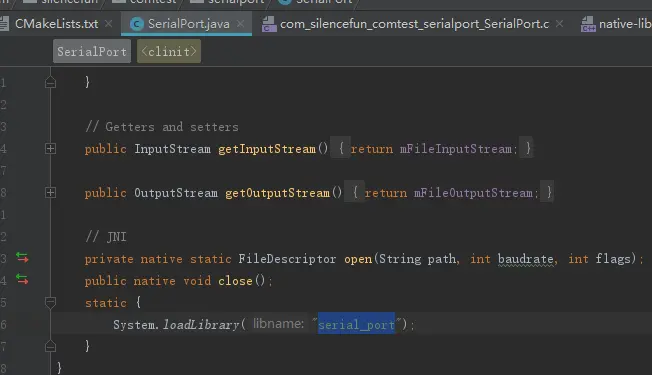
Task: Click the C++ file icon on native-lib tab
Action: pyautogui.click(x=588, y=24)
